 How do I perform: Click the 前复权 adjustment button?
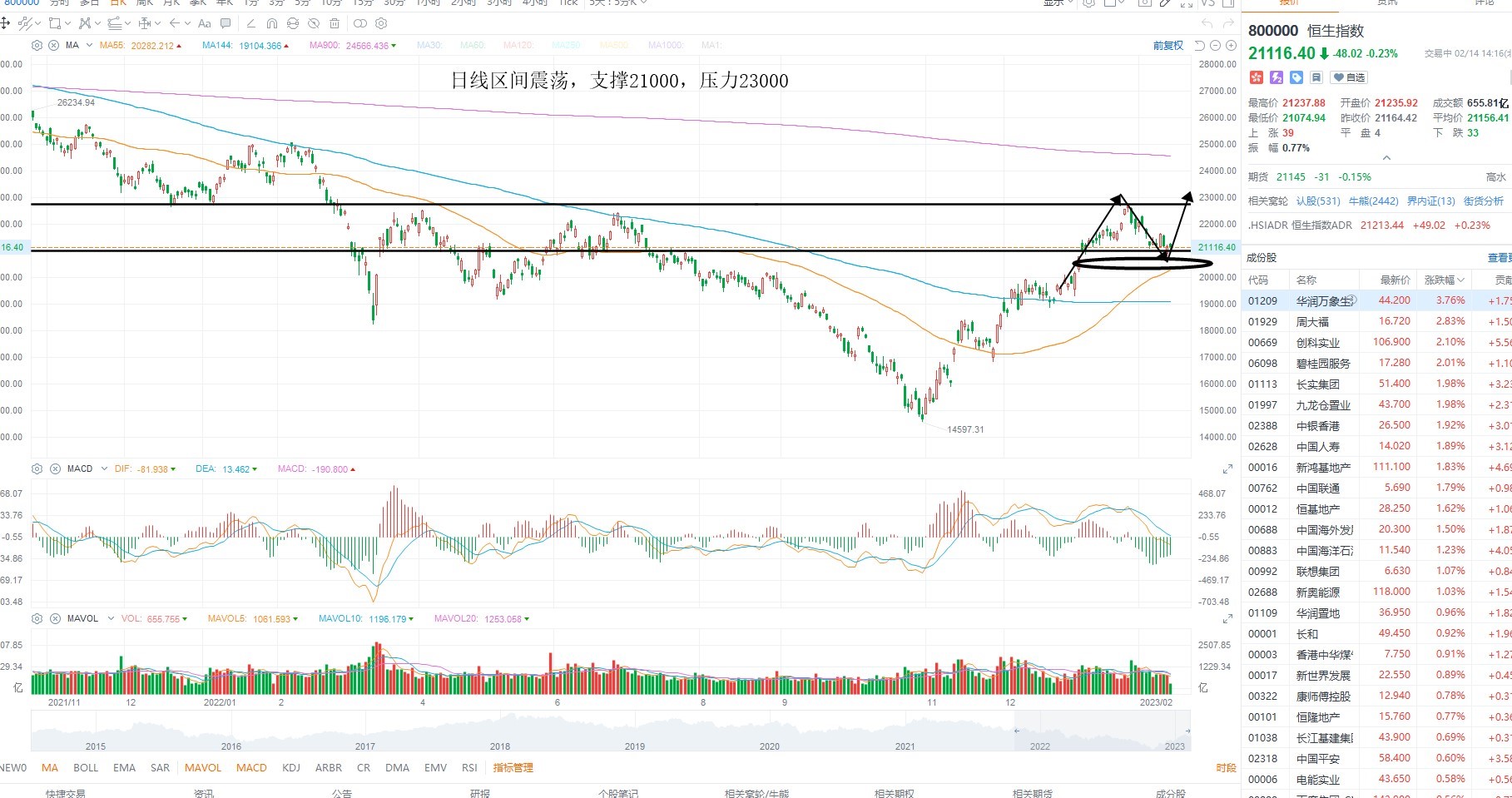1168,45
